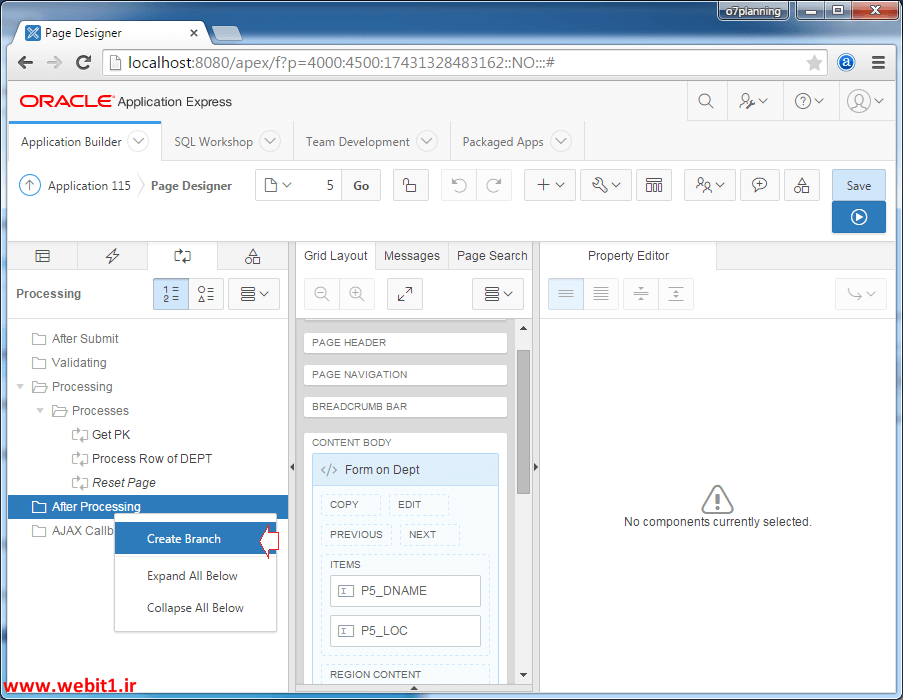Switch to the Messages tab

point(411,255)
